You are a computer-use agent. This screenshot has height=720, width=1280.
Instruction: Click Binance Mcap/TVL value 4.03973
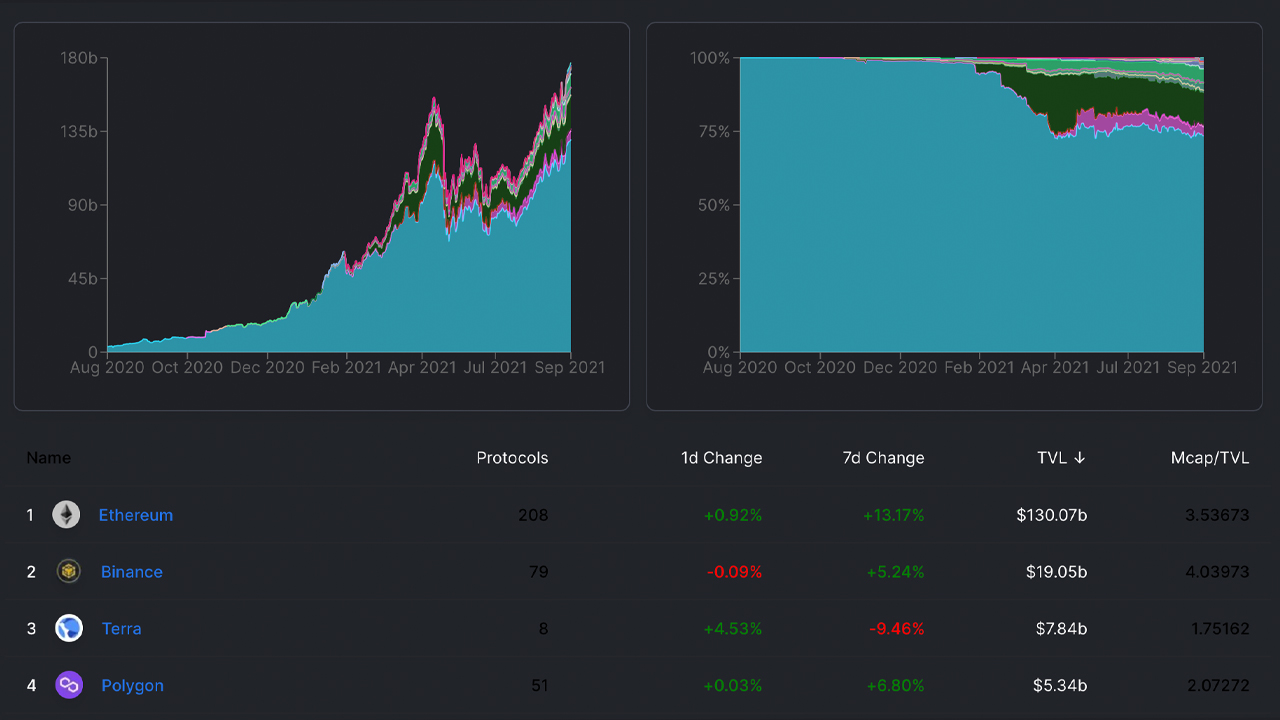pos(1216,572)
